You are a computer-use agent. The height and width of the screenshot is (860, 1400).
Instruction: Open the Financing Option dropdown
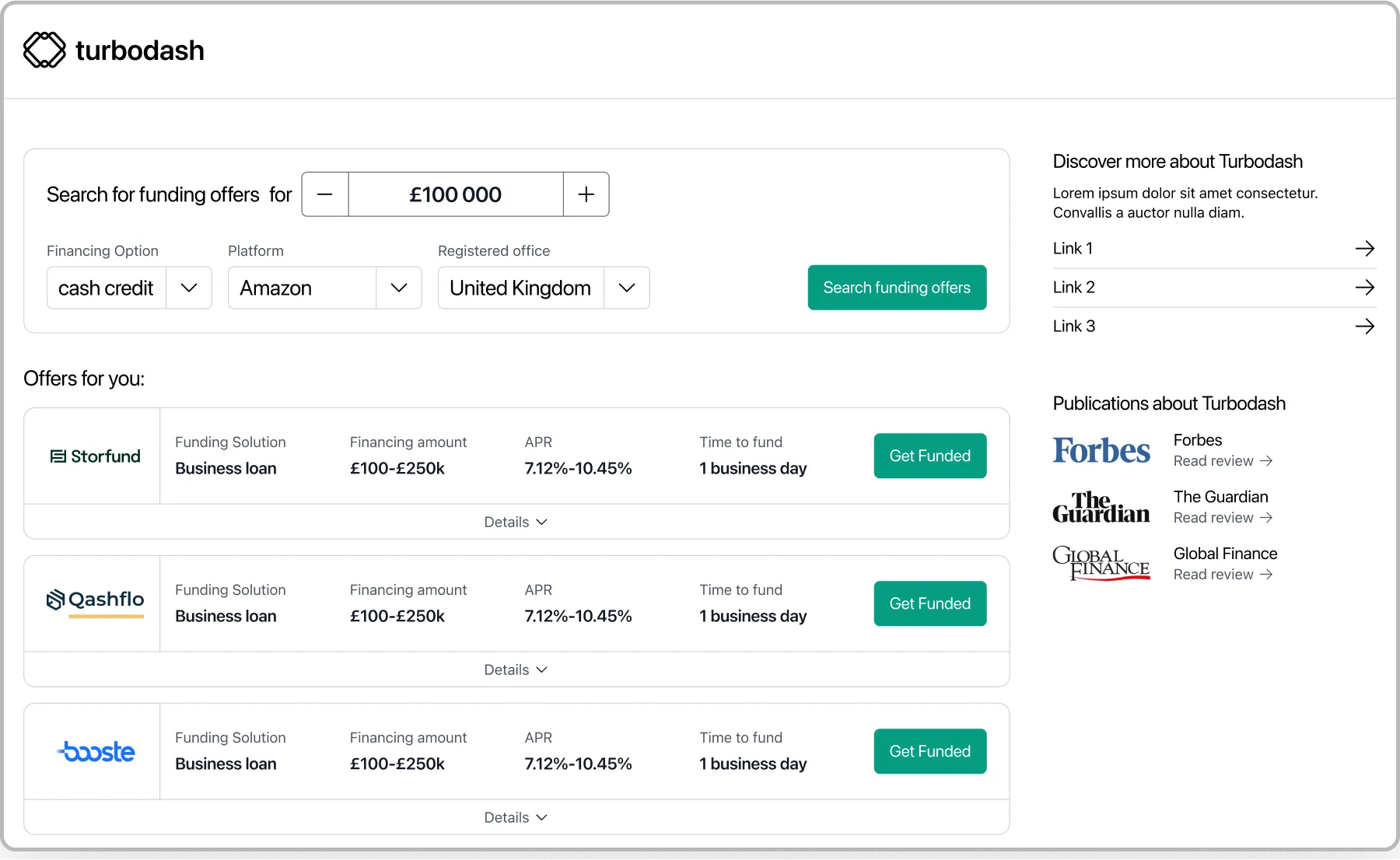pos(128,288)
